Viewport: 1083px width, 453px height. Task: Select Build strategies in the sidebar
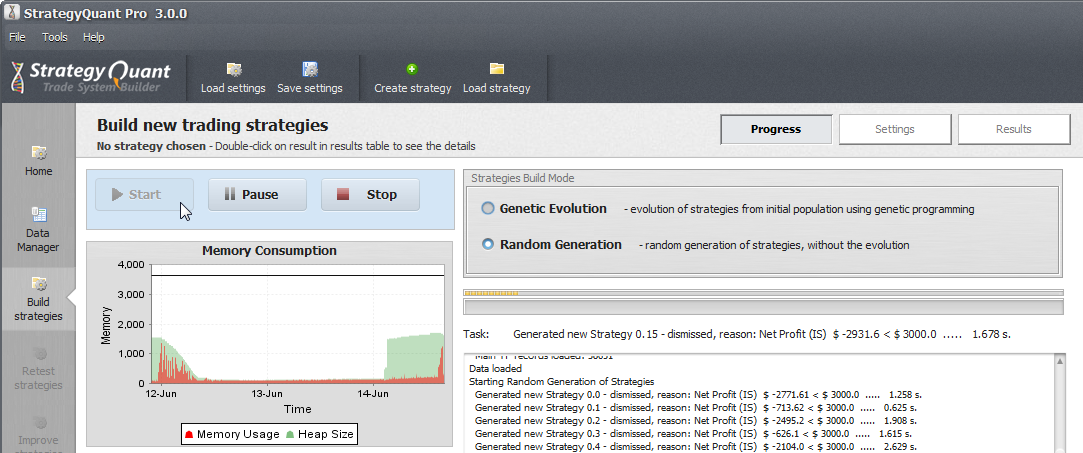pyautogui.click(x=39, y=300)
